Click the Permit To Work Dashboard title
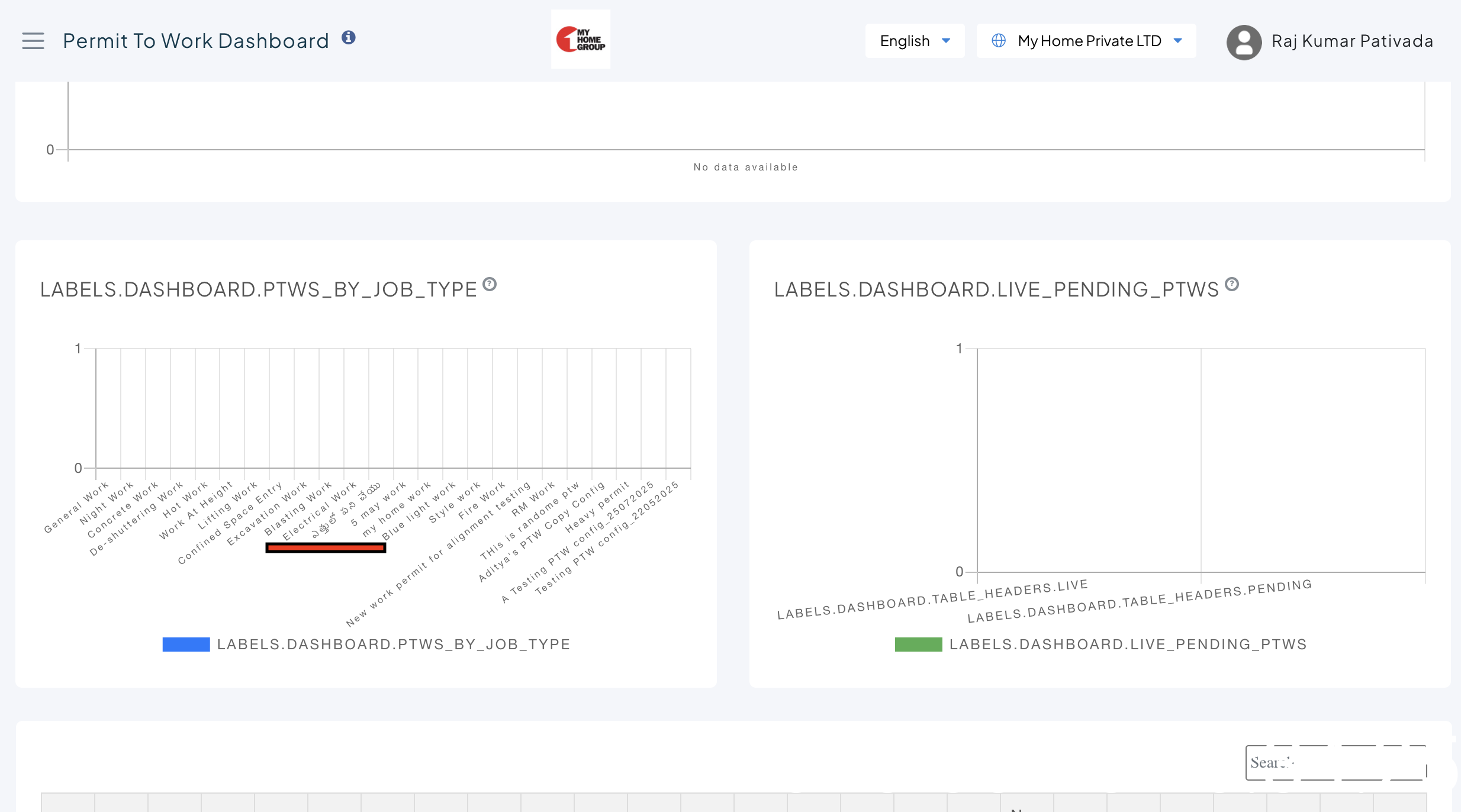1461x812 pixels. click(196, 41)
